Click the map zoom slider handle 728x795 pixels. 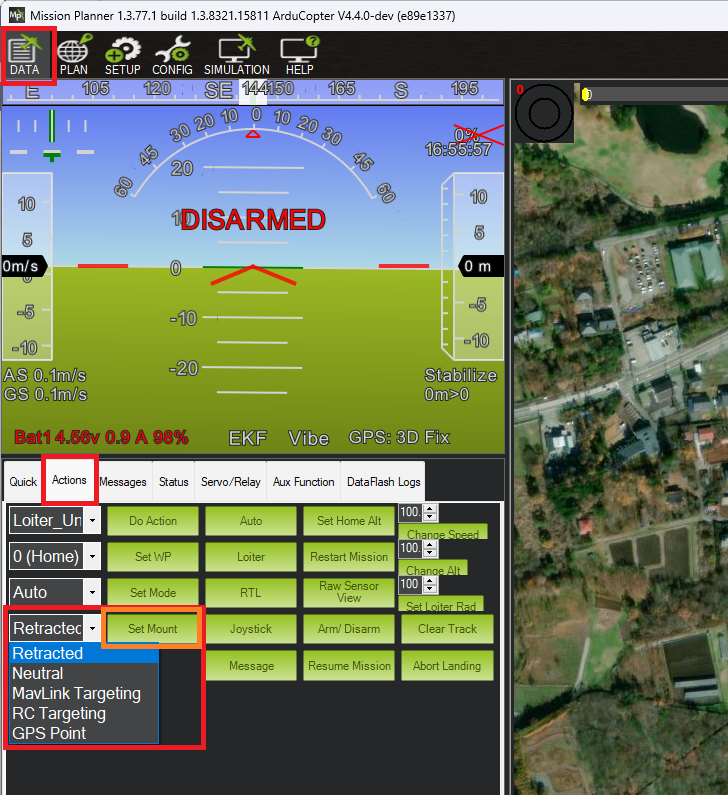coord(587,94)
